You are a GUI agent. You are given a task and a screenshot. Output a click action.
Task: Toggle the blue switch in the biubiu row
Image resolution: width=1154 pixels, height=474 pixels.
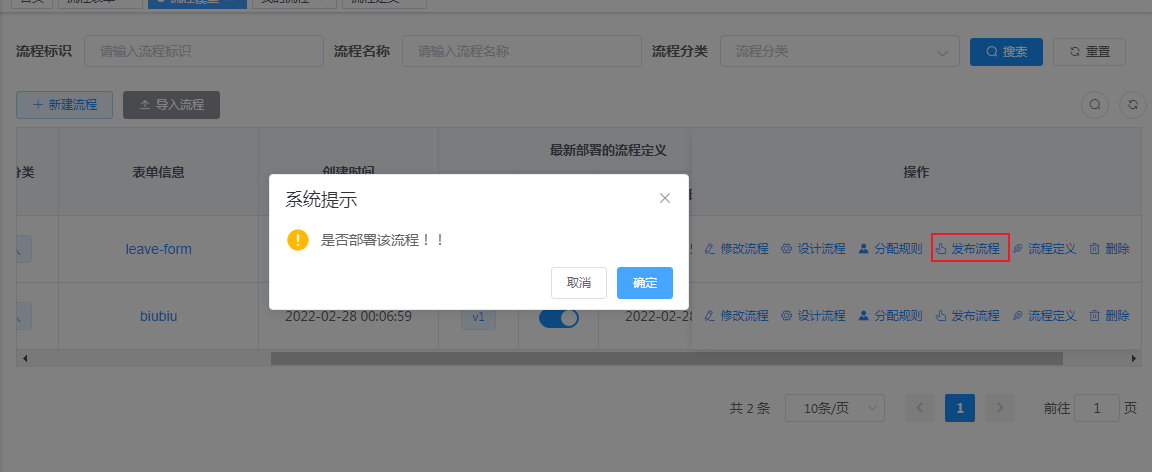[x=559, y=318]
